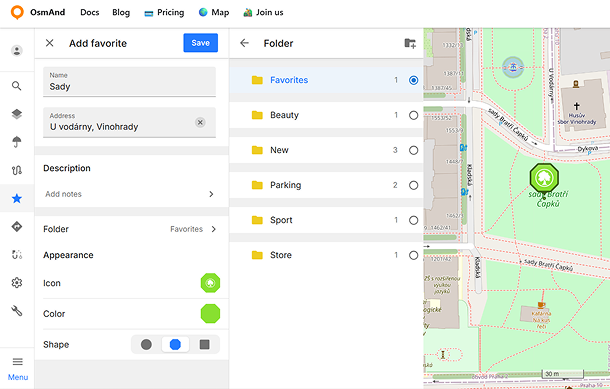610x389 pixels.
Task: Click the hamburger Menu icon
Action: [18, 362]
